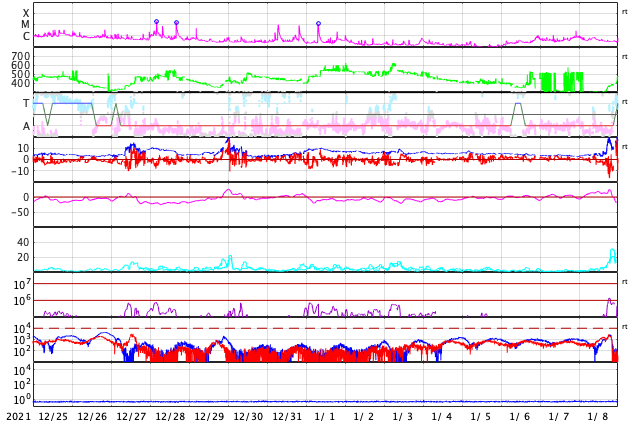Viewport: 634px width, 424px height.
Task: Click the T axis label of sector panel
Action: (26, 103)
